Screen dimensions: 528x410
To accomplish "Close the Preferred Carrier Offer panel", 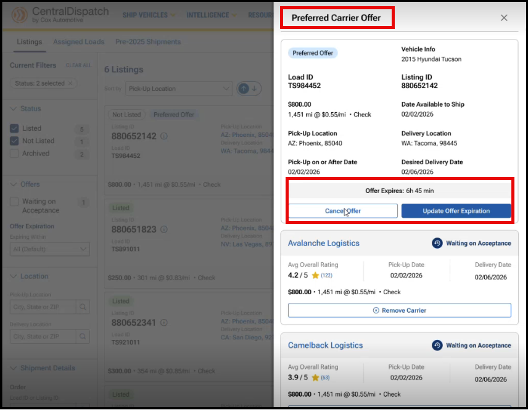I will point(504,18).
